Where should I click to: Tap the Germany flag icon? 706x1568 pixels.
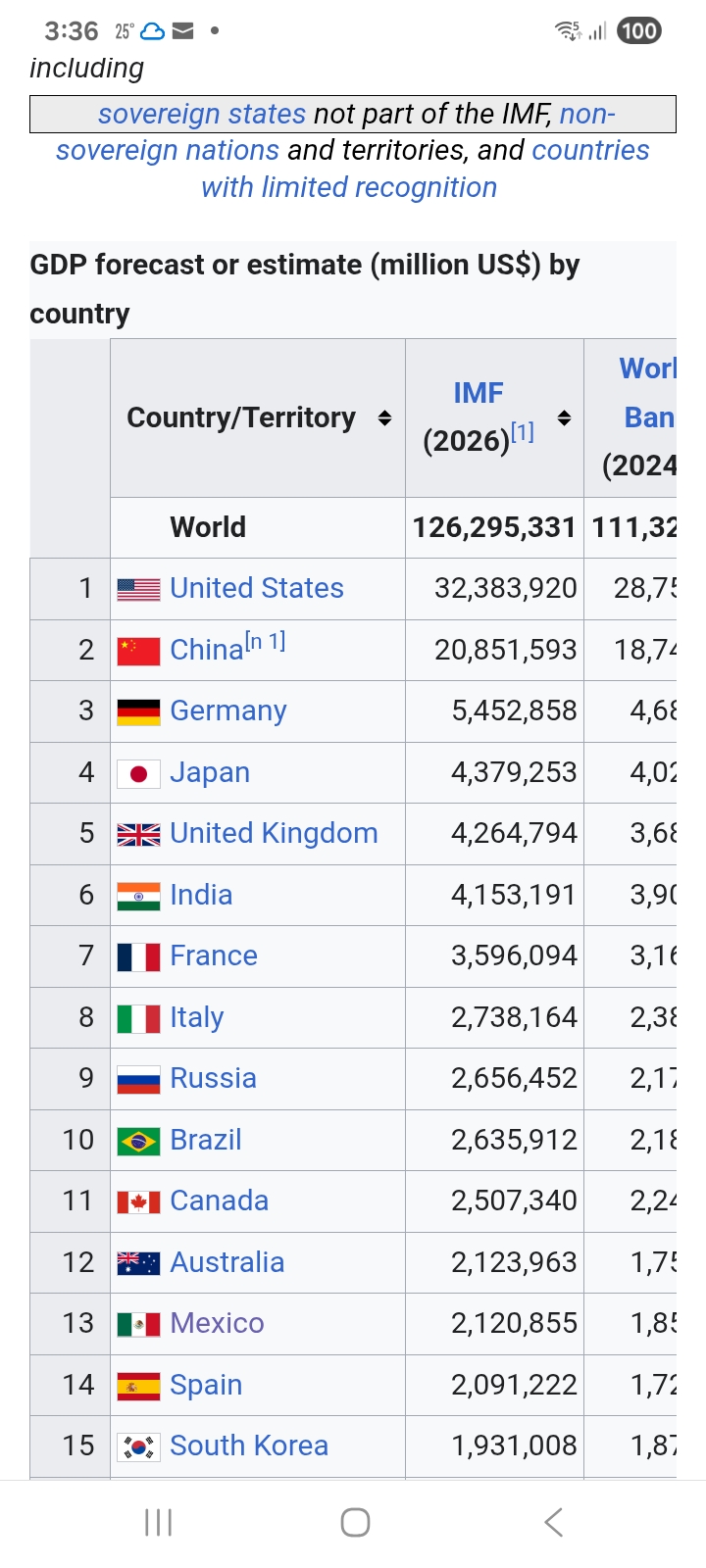click(x=138, y=711)
